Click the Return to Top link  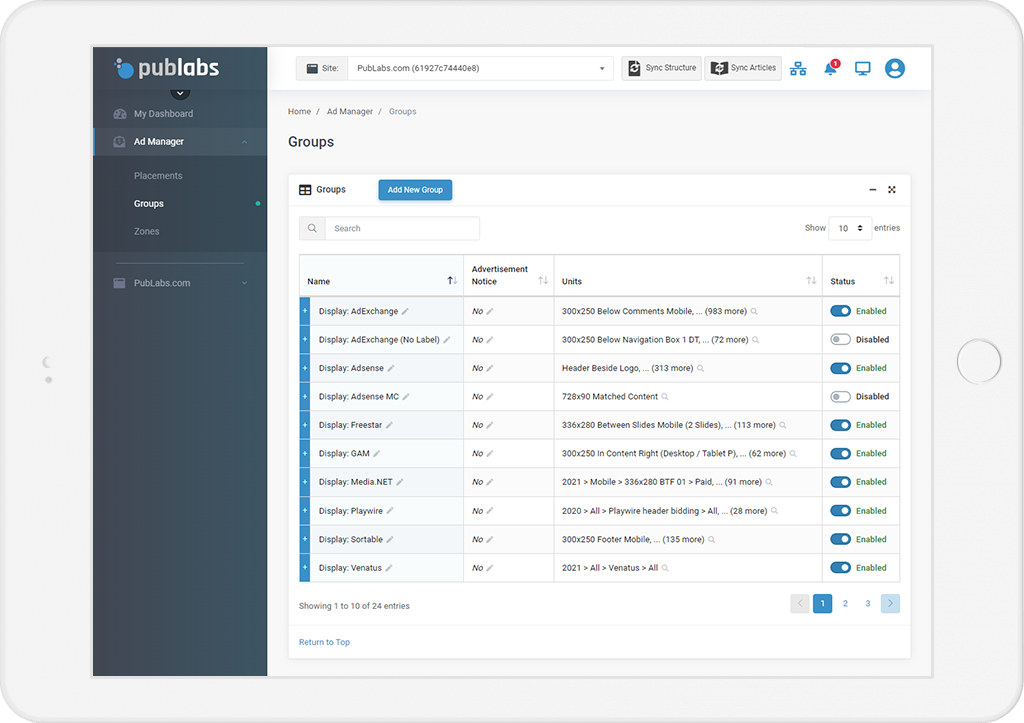pyautogui.click(x=324, y=642)
